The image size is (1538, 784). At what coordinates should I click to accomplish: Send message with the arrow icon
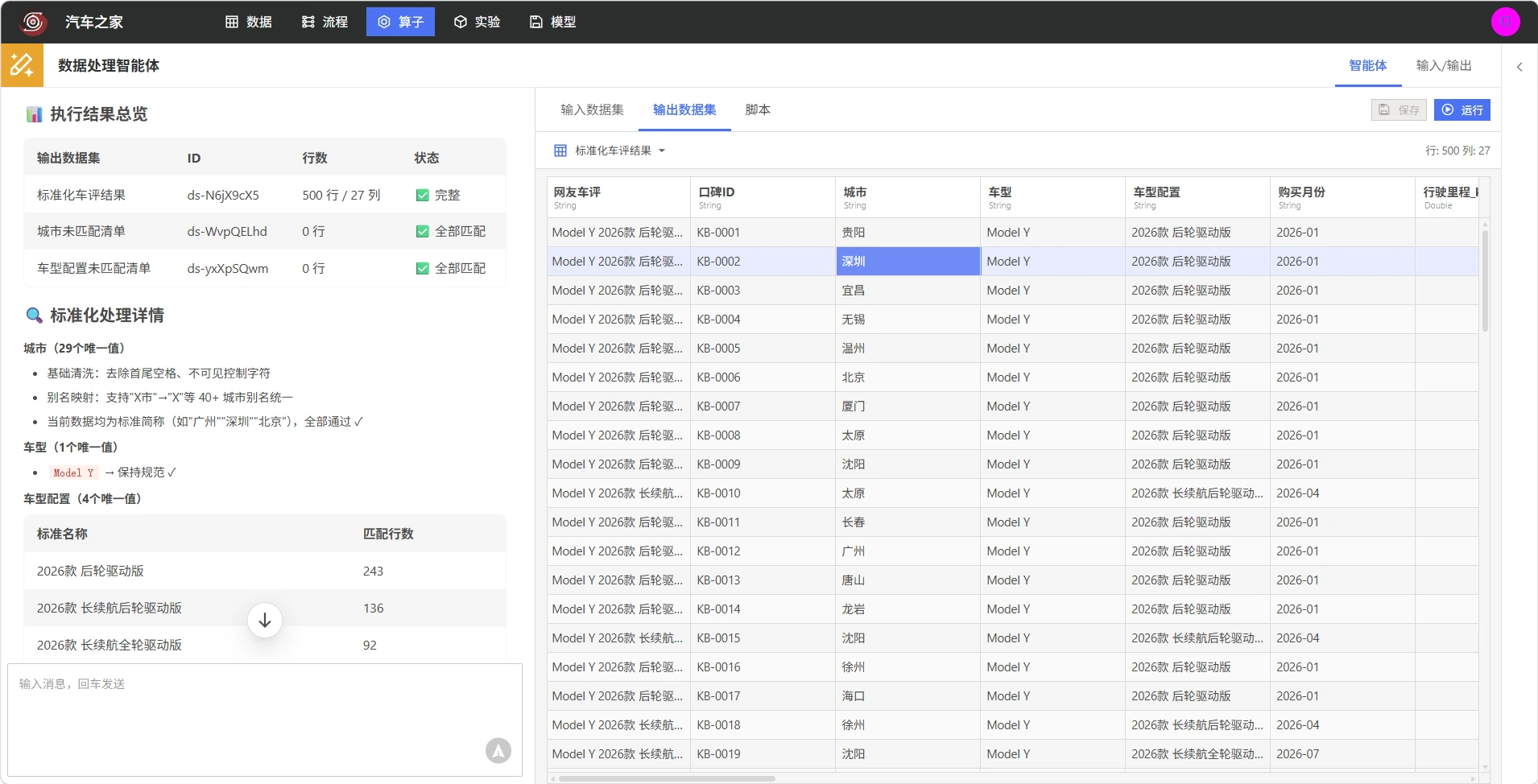498,750
